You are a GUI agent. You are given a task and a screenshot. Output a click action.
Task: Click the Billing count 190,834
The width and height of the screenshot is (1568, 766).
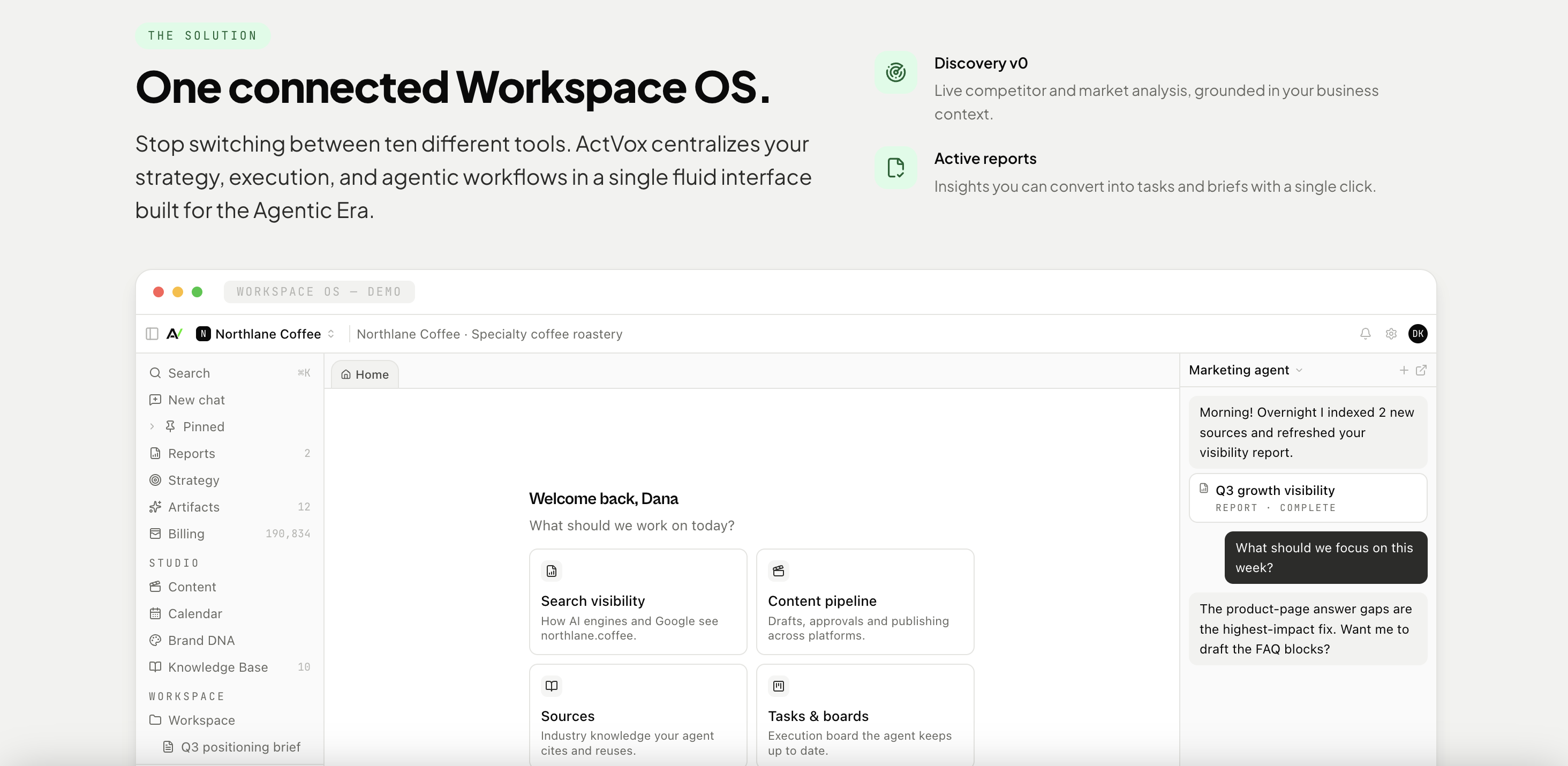click(288, 534)
